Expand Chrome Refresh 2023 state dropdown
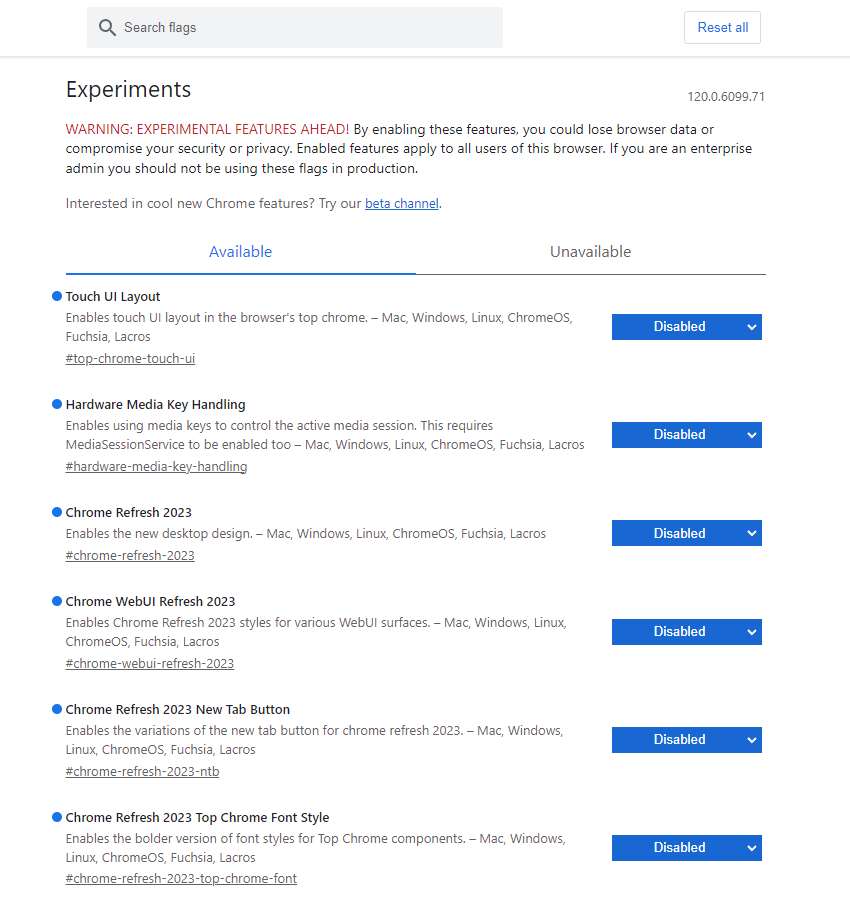The height and width of the screenshot is (904, 850). (686, 533)
